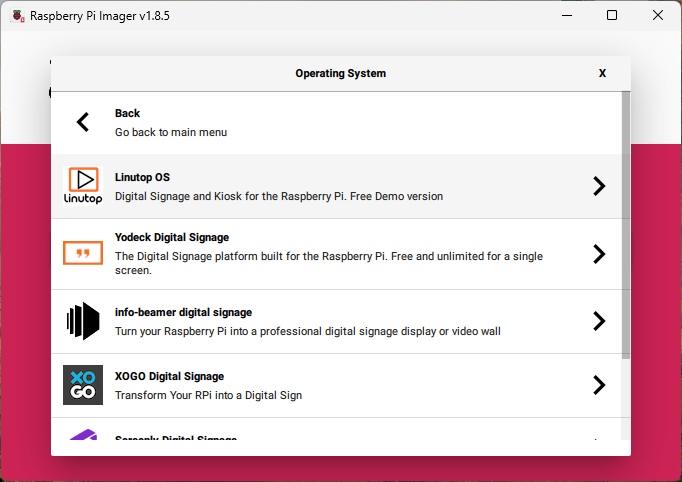
Task: Choose the Yodeck Digital Signage entry title
Action: [172, 238]
